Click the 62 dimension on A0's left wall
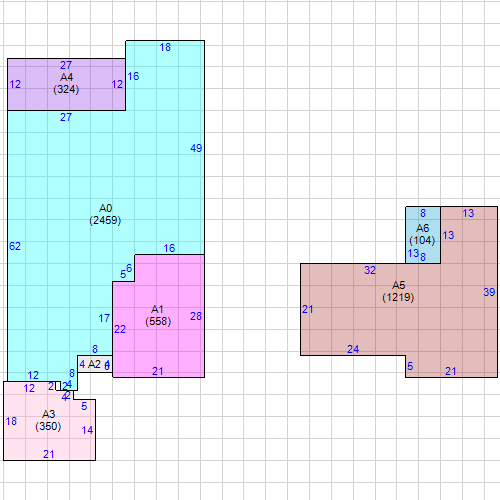This screenshot has height=500, width=500. point(15,246)
